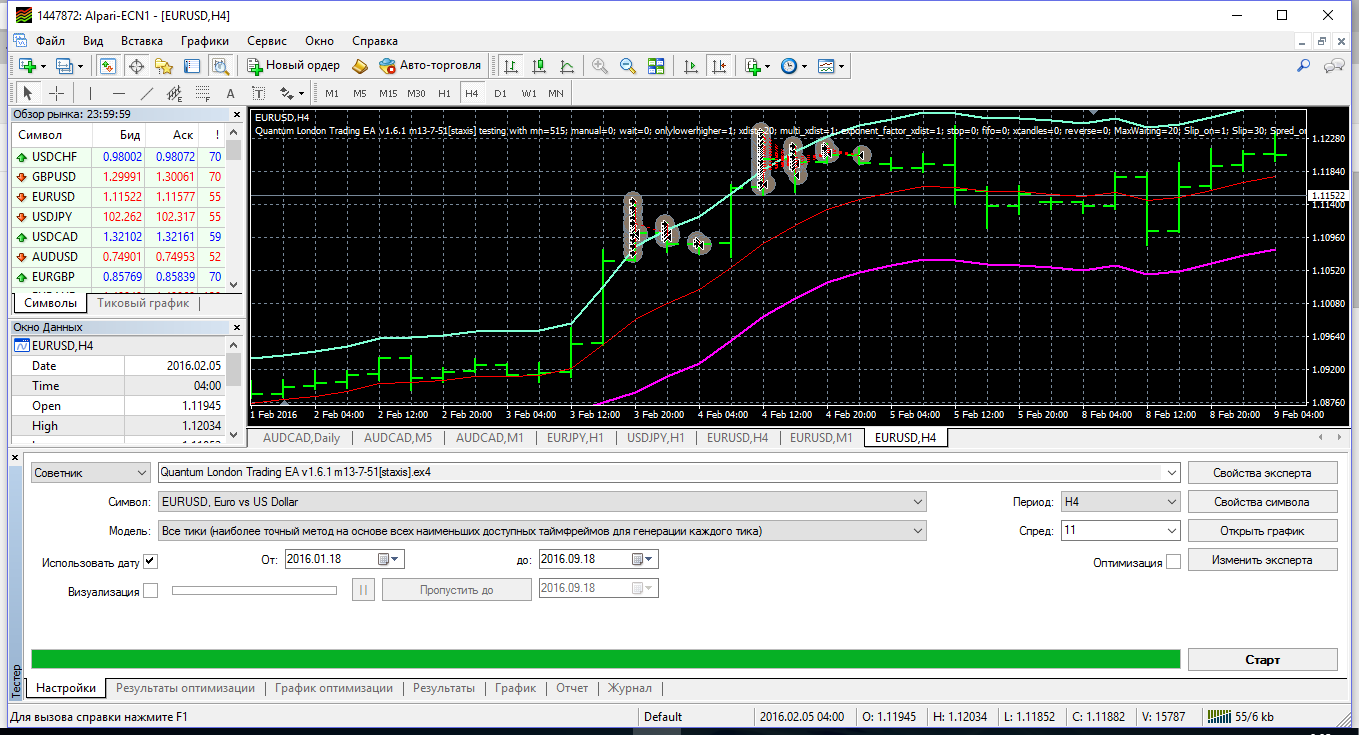Open the Symbol EURUSD dropdown
1359x735 pixels.
click(x=542, y=501)
